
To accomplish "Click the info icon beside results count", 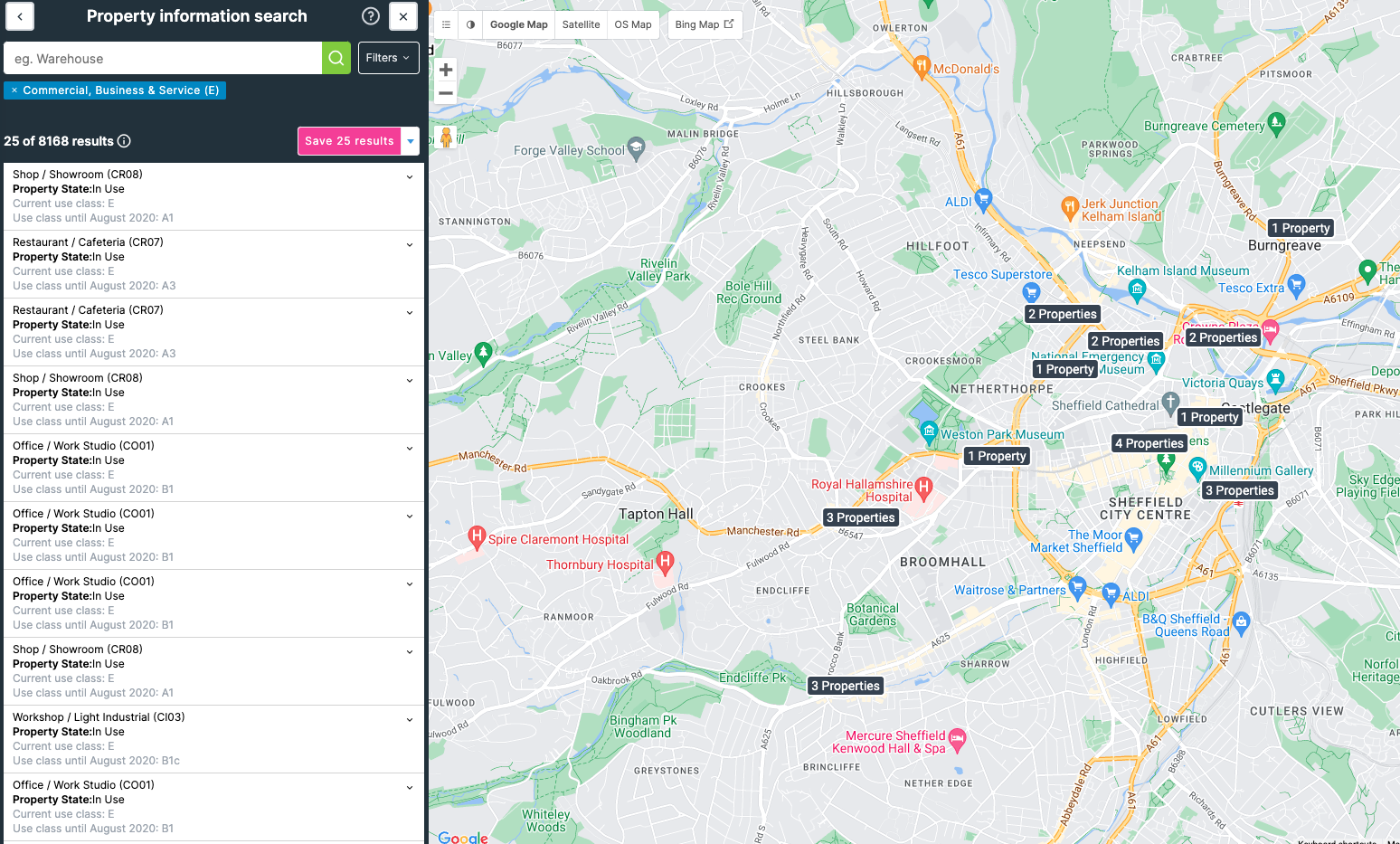I will (126, 141).
